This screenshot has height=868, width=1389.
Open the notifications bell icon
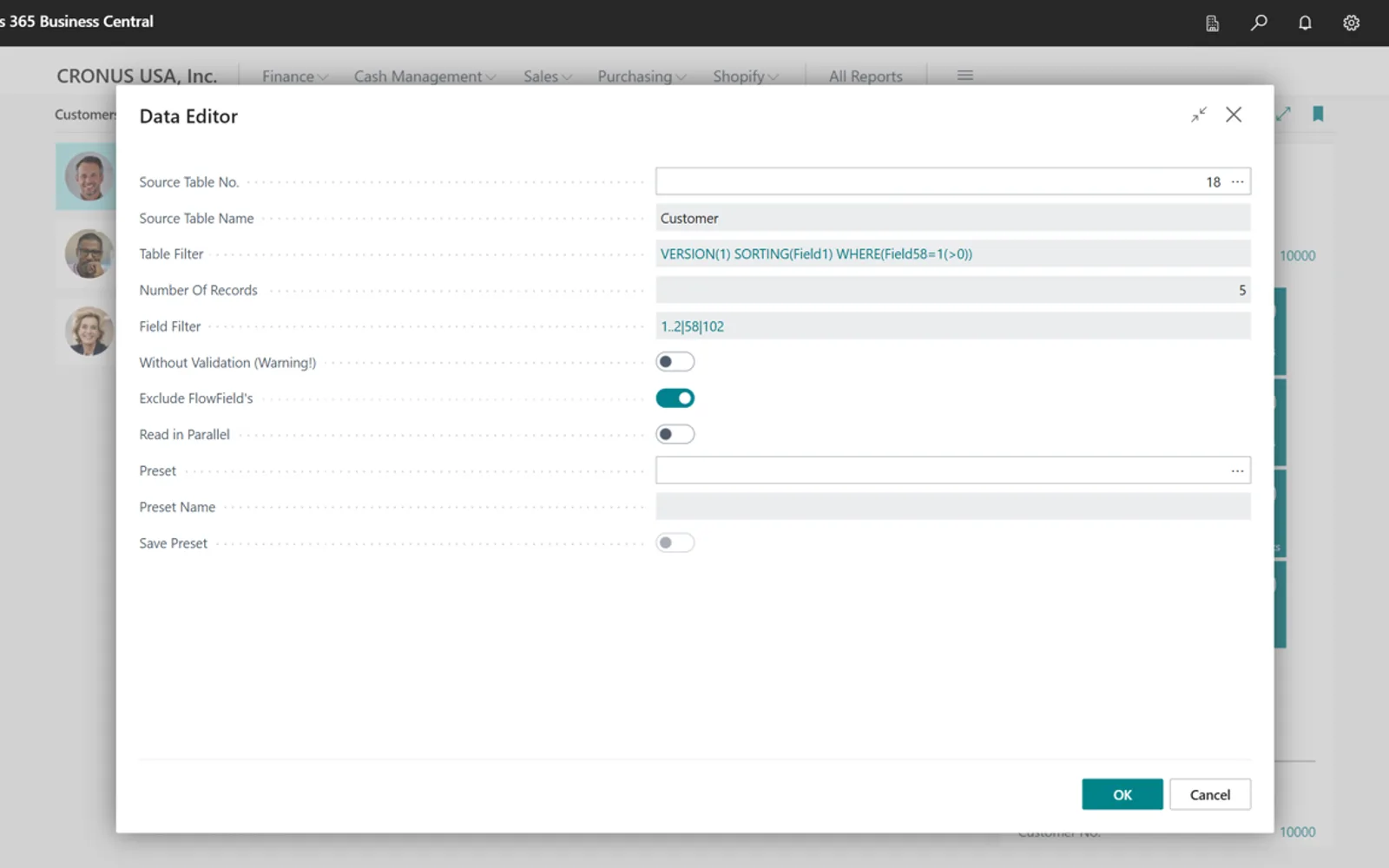click(x=1305, y=23)
